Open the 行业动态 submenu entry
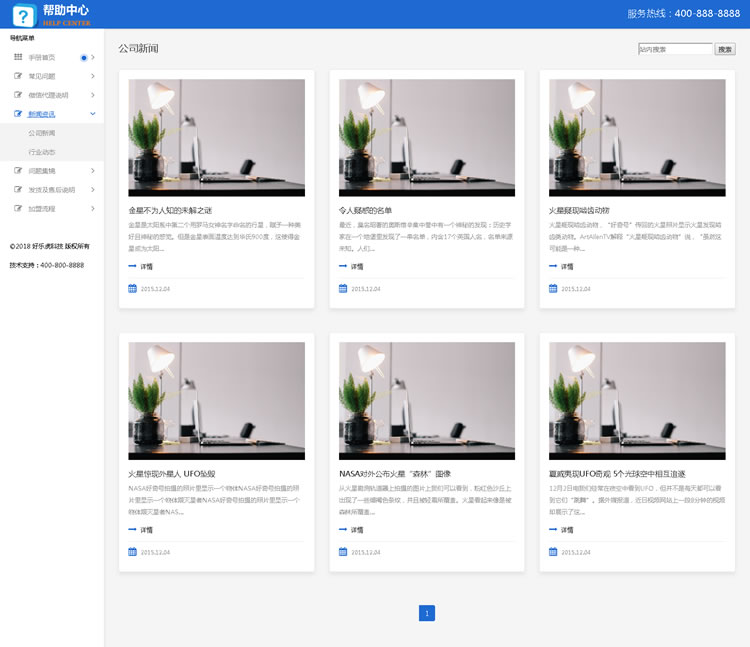 pos(42,152)
